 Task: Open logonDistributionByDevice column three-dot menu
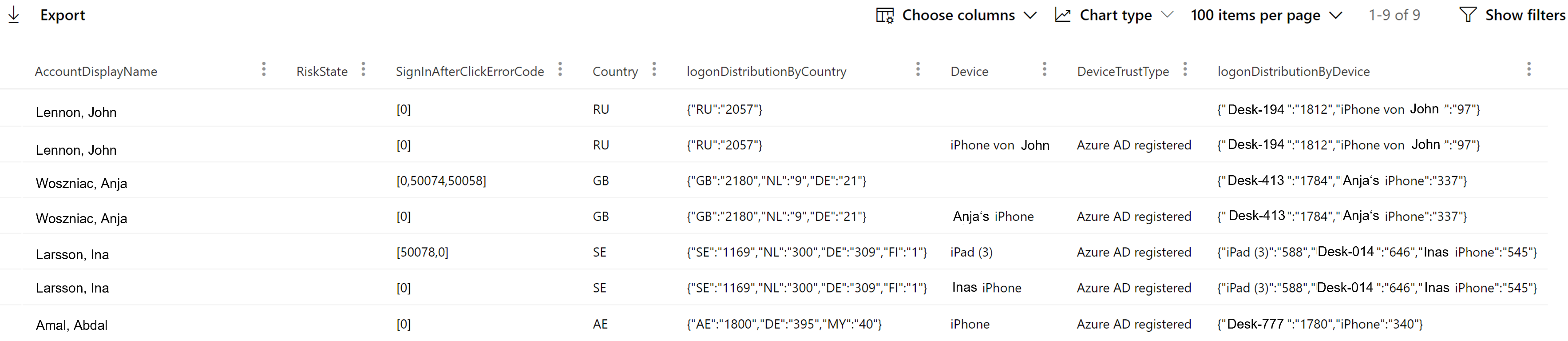tap(1528, 69)
